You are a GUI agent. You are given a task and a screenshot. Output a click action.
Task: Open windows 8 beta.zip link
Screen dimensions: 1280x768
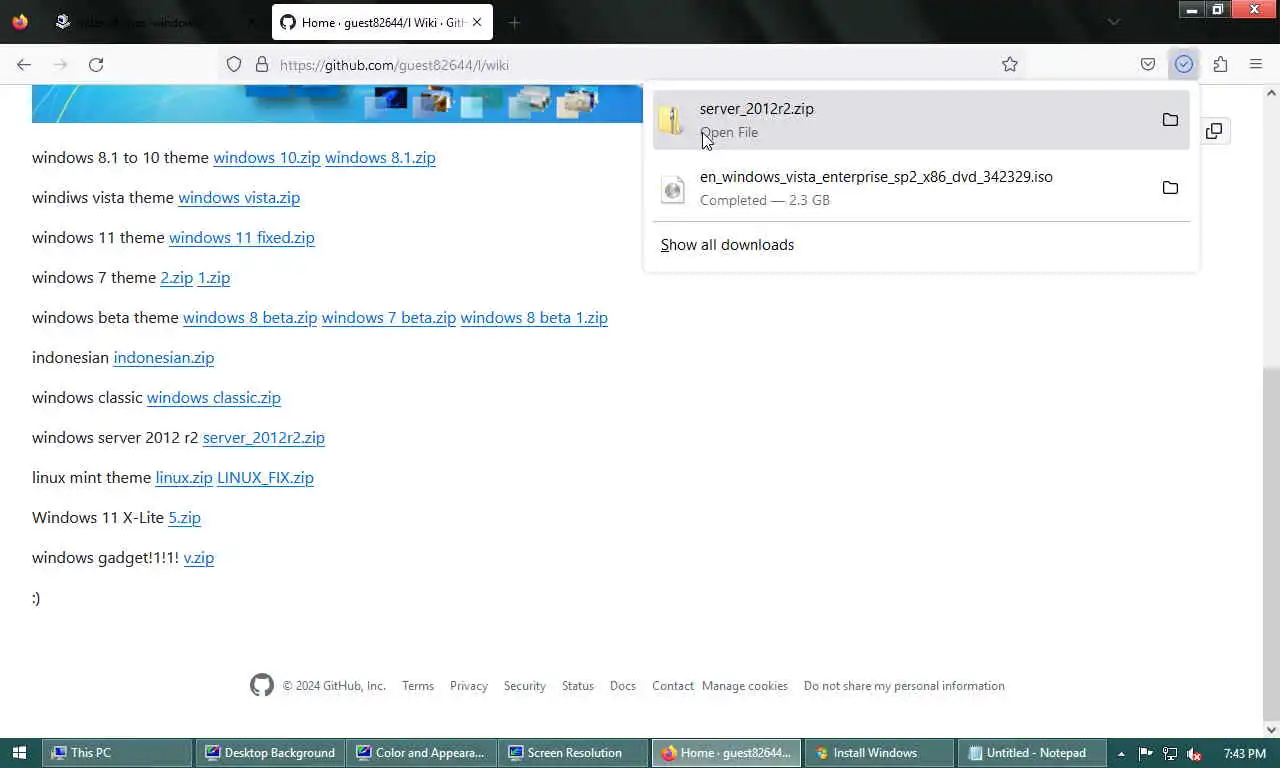tap(250, 317)
